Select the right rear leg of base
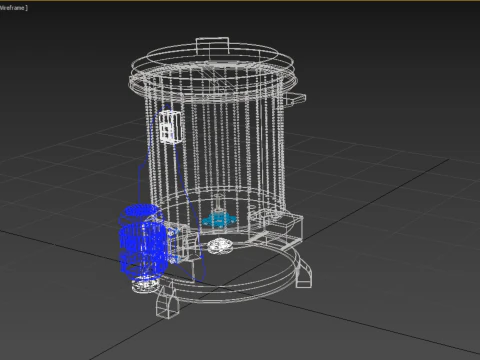Viewport: 480px width, 360px height. (x=304, y=273)
